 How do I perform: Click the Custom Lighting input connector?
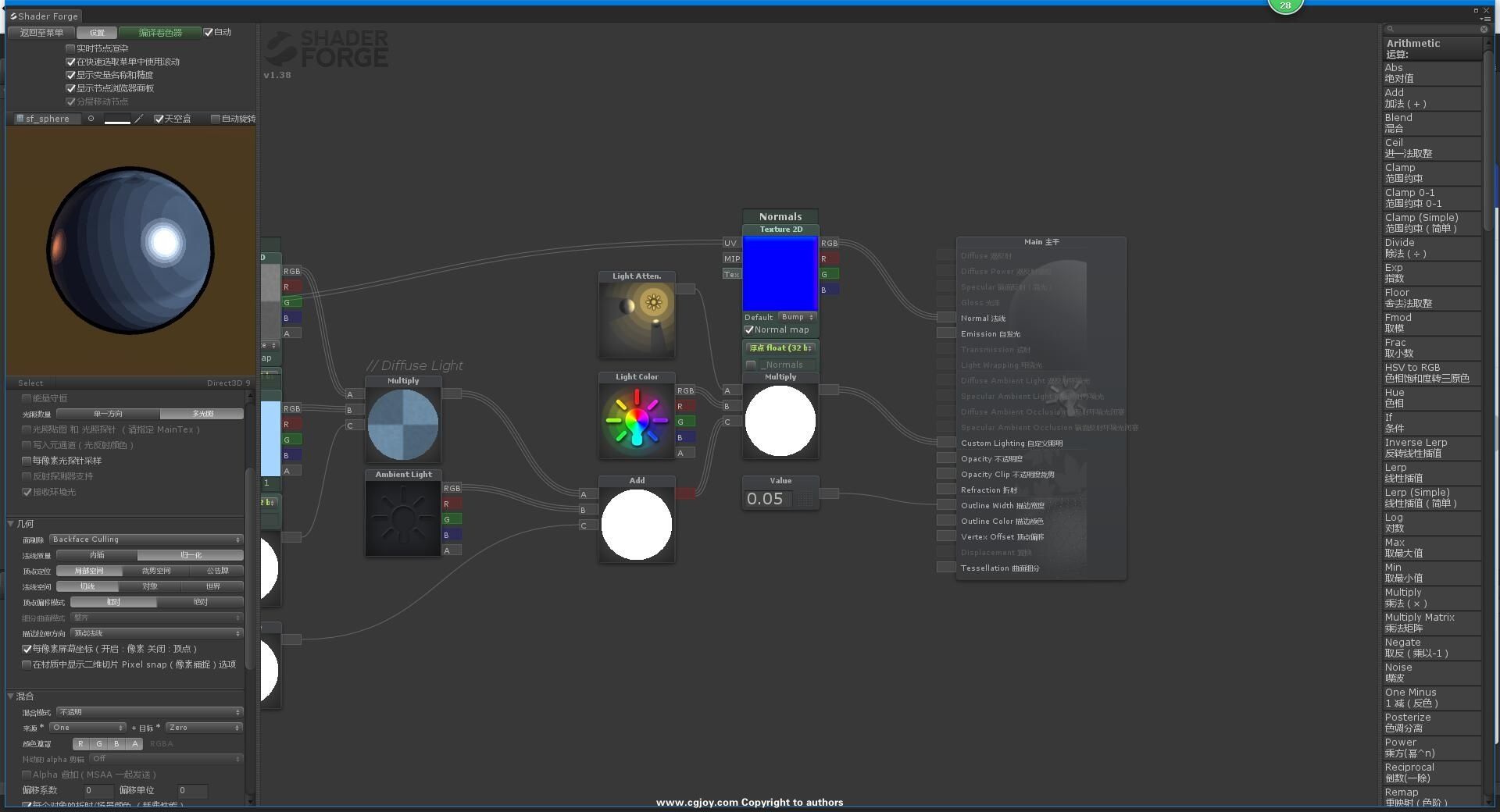pyautogui.click(x=946, y=442)
